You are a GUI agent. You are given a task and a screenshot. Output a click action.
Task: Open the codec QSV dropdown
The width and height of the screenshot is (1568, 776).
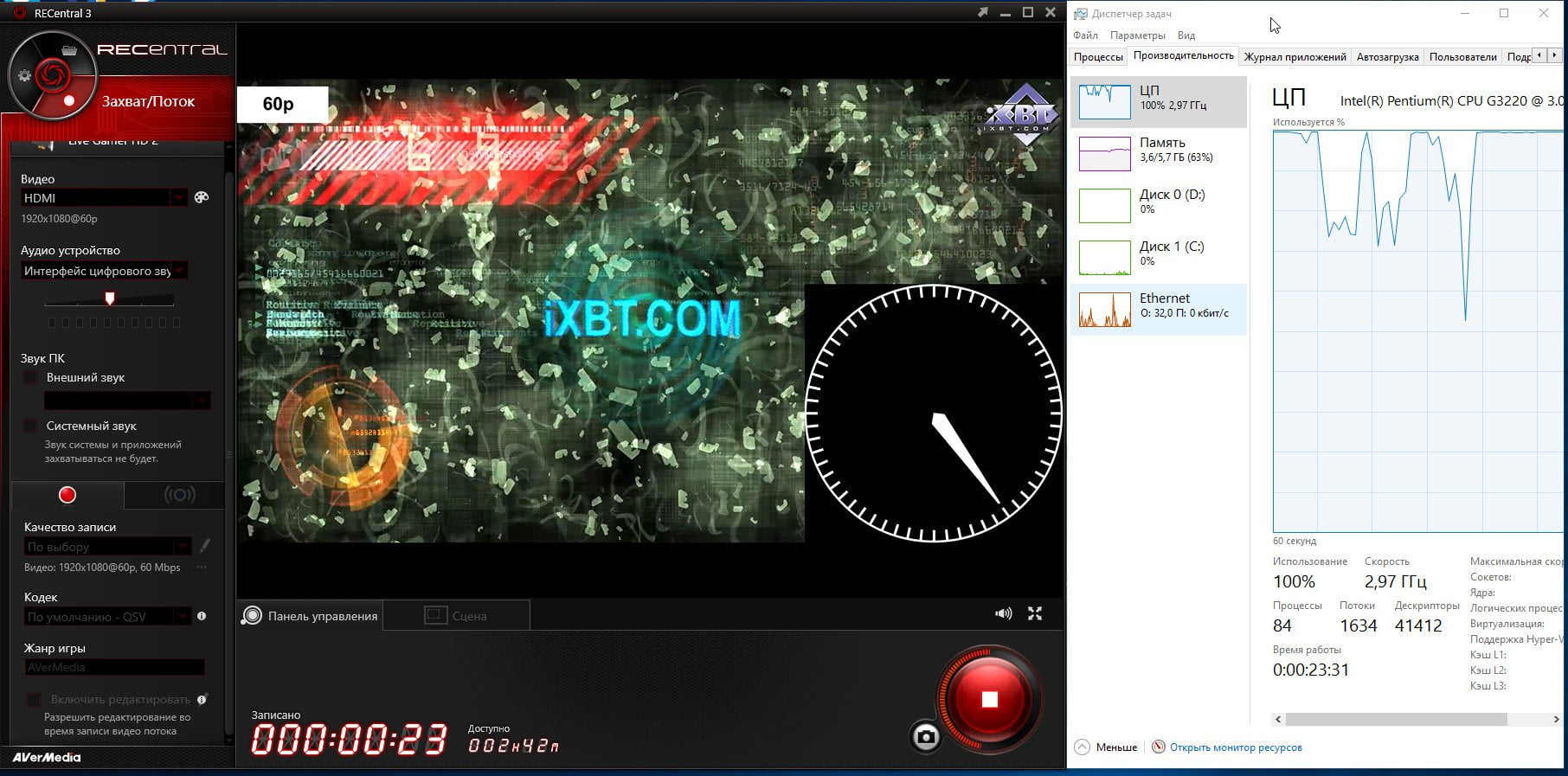182,617
